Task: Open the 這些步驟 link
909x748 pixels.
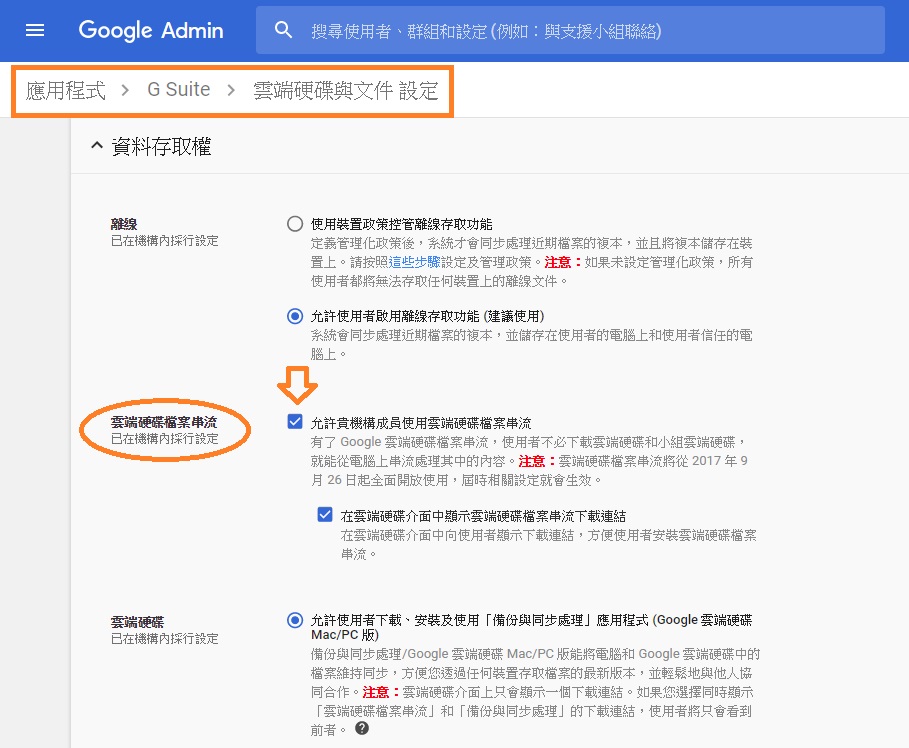Action: pos(414,262)
